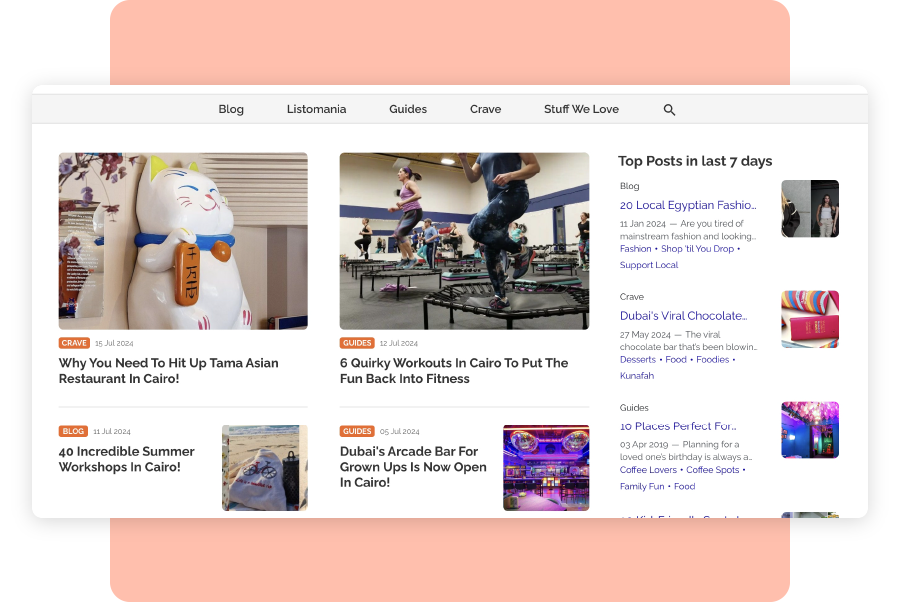This screenshot has width=900, height=602.
Task: Open the Kunafah tag
Action: pyautogui.click(x=637, y=375)
